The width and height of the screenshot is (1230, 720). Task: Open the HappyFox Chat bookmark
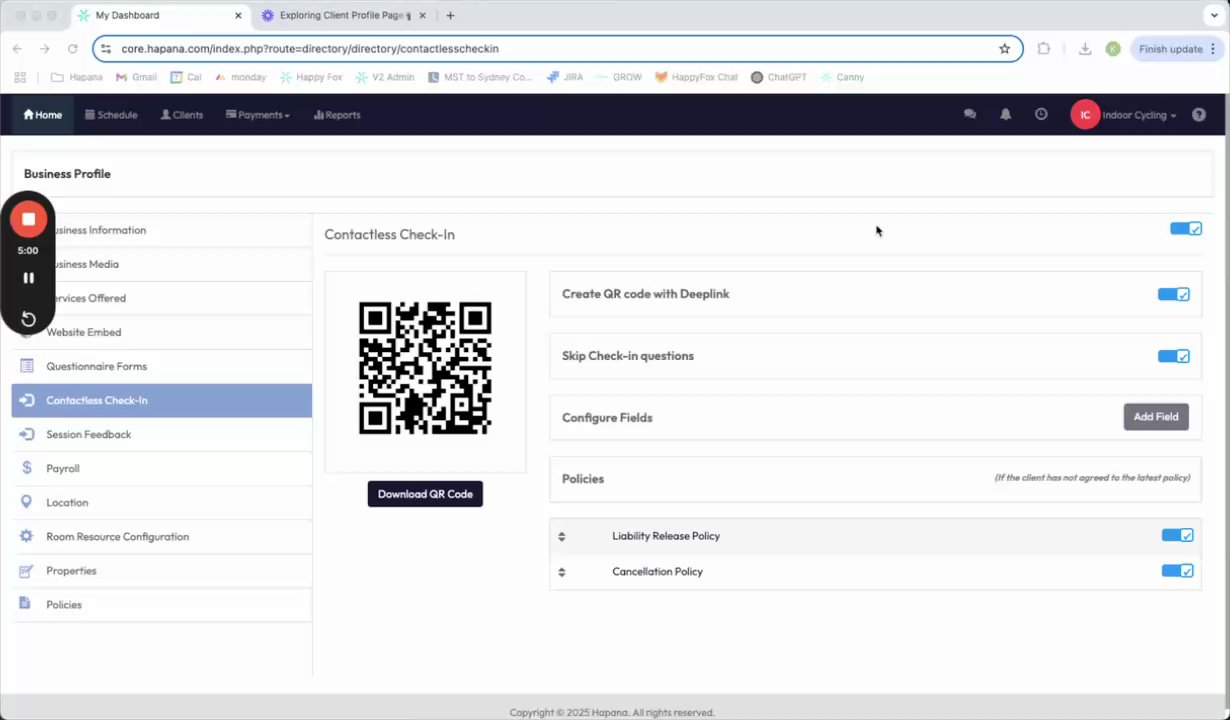pyautogui.click(x=696, y=77)
